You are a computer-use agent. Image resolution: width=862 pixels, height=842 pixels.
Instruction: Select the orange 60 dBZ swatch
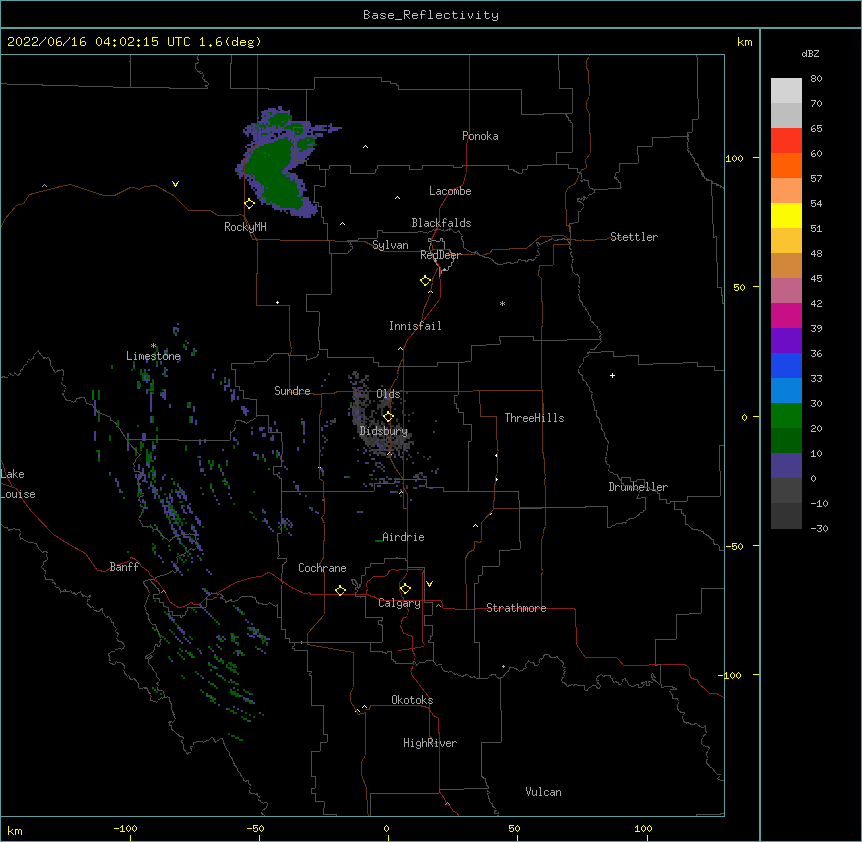coord(786,165)
